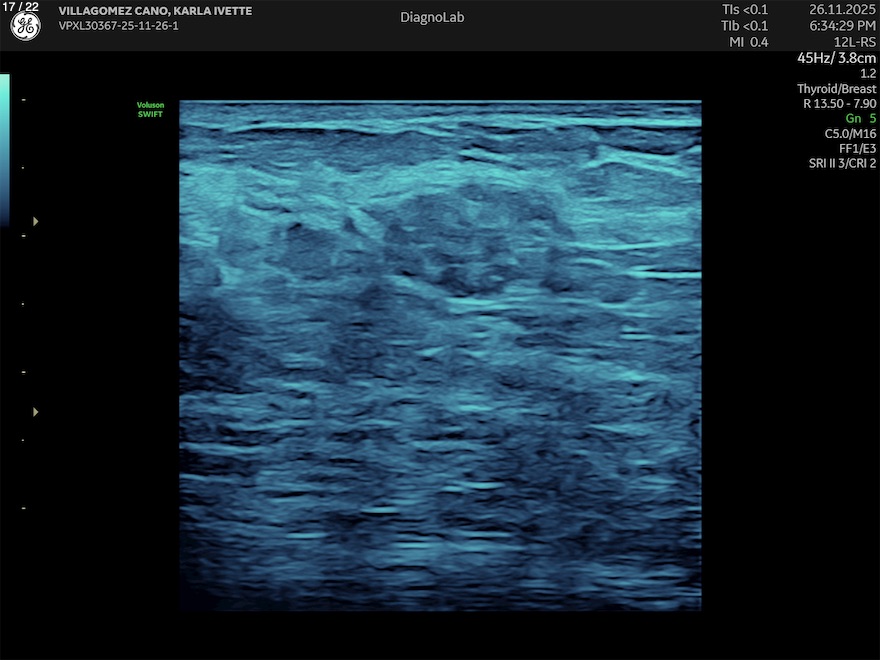The height and width of the screenshot is (660, 880).
Task: Click the TIs <0.1 thermal index
Action: pos(745,10)
